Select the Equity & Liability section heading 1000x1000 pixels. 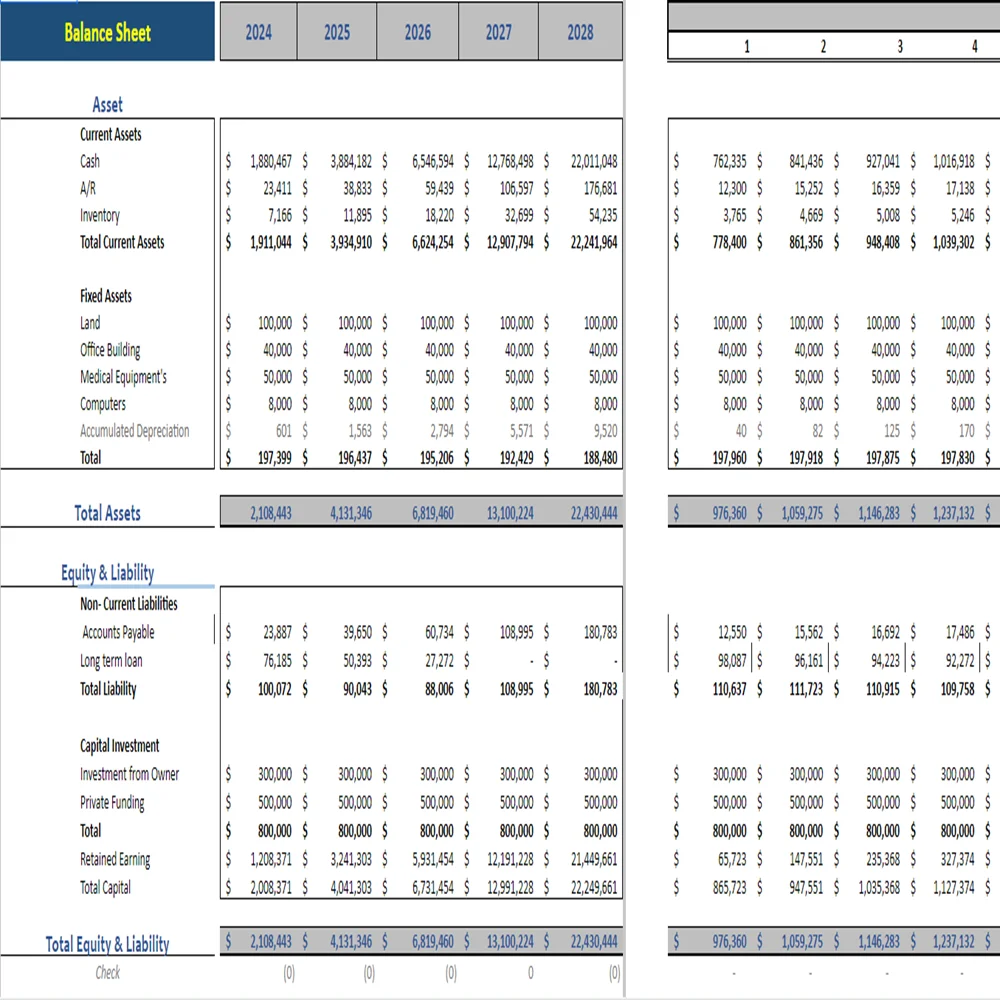pos(107,572)
